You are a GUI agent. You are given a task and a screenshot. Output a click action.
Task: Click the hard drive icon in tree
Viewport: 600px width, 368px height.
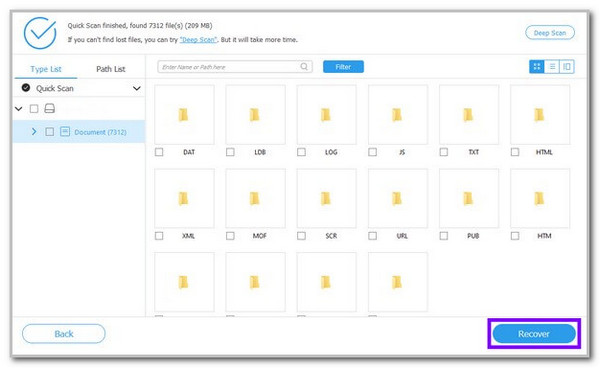49,109
